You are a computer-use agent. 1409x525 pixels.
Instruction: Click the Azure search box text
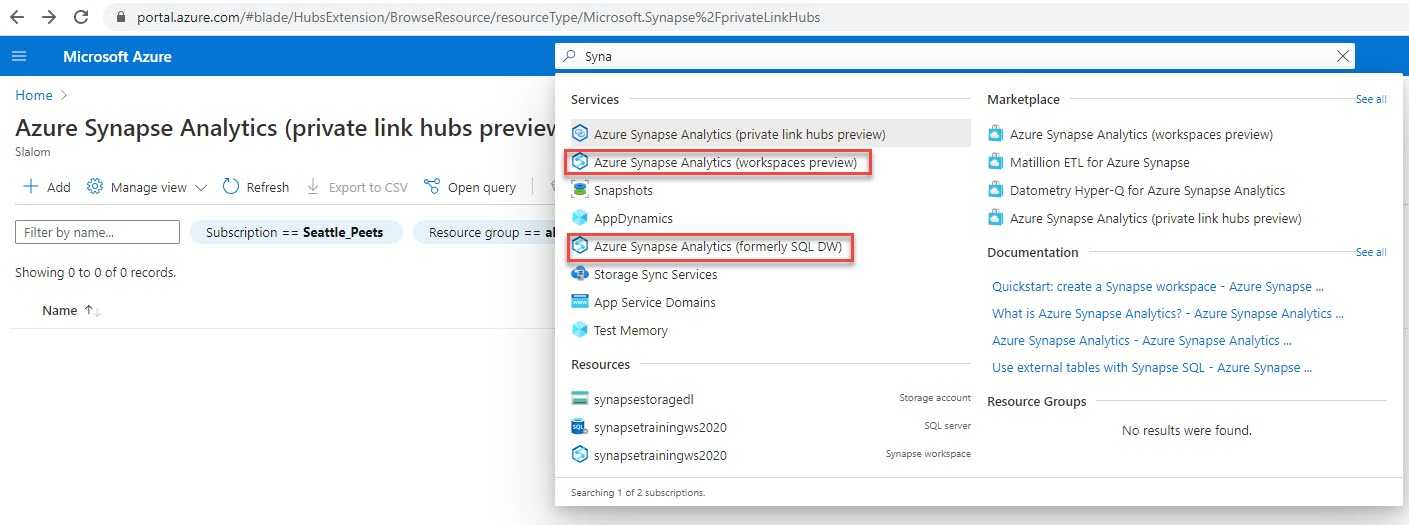(x=598, y=57)
